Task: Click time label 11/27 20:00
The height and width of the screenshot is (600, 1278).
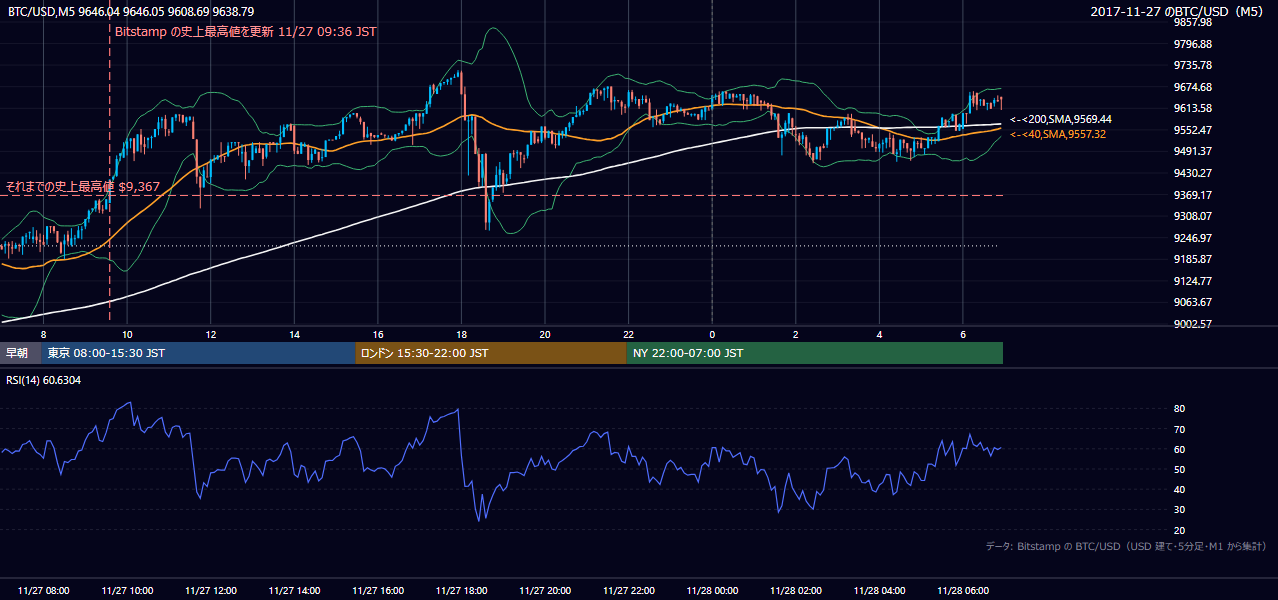Action: (545, 590)
